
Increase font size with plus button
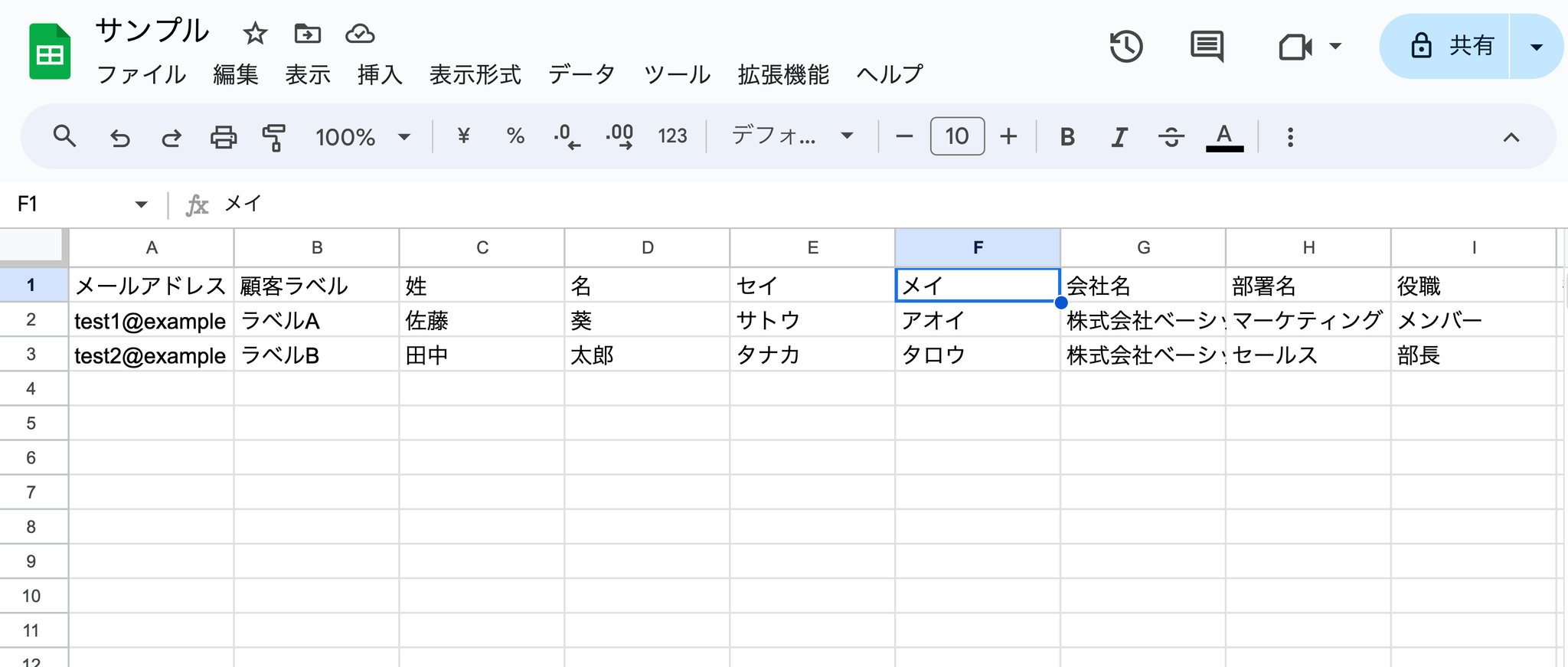pyautogui.click(x=1009, y=137)
